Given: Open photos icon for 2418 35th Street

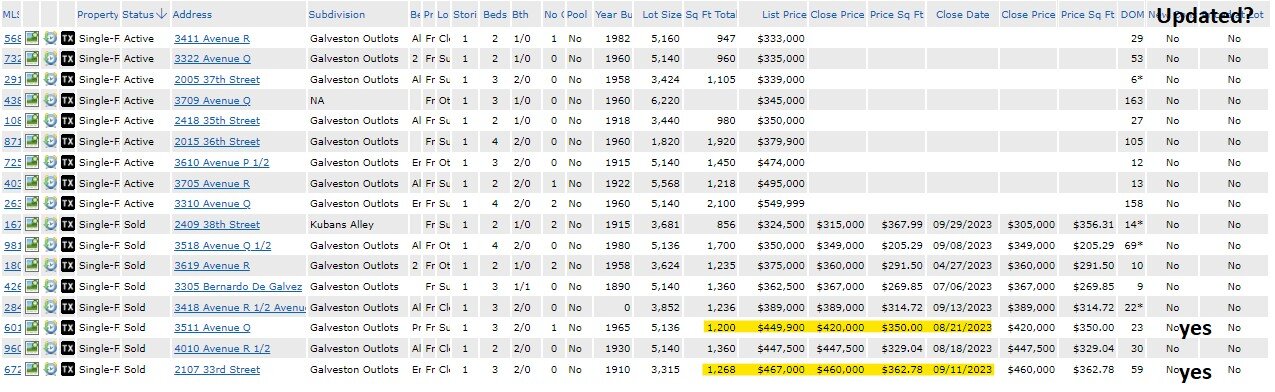Looking at the screenshot, I should coord(32,121).
